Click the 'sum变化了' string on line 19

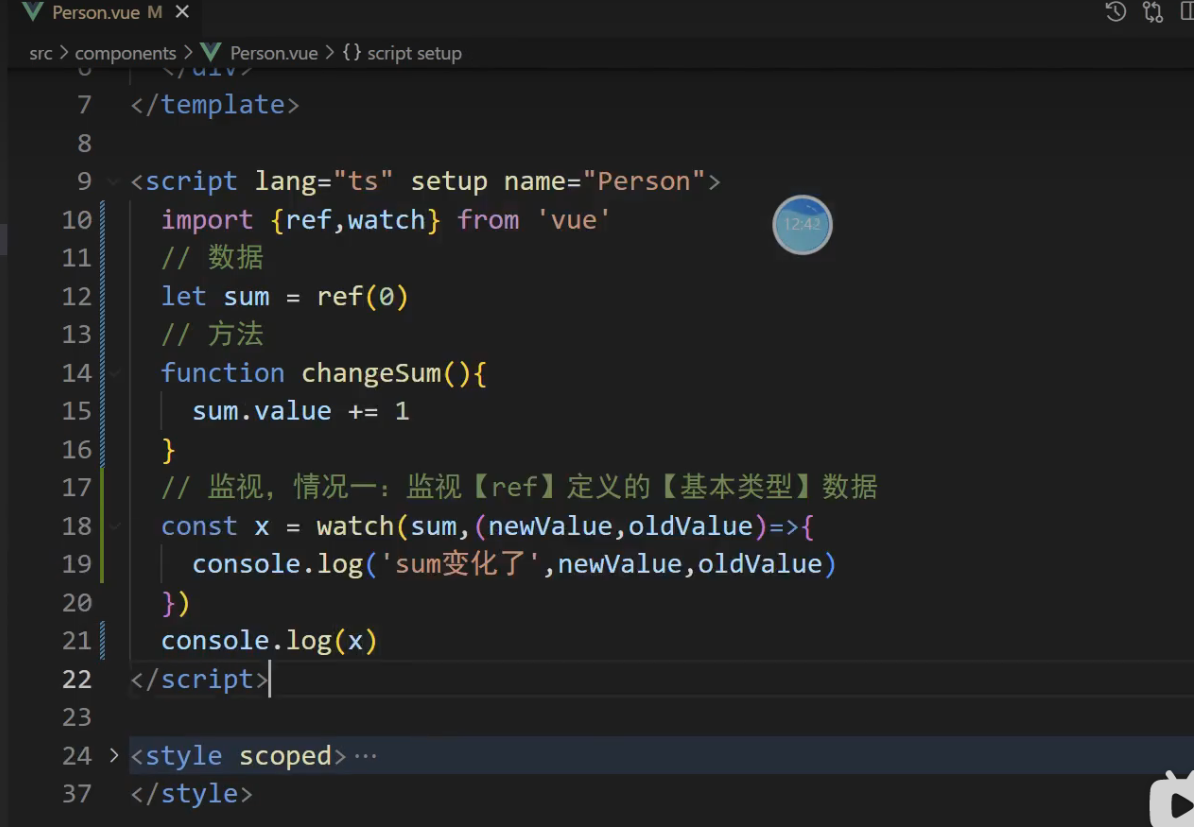[x=461, y=564]
